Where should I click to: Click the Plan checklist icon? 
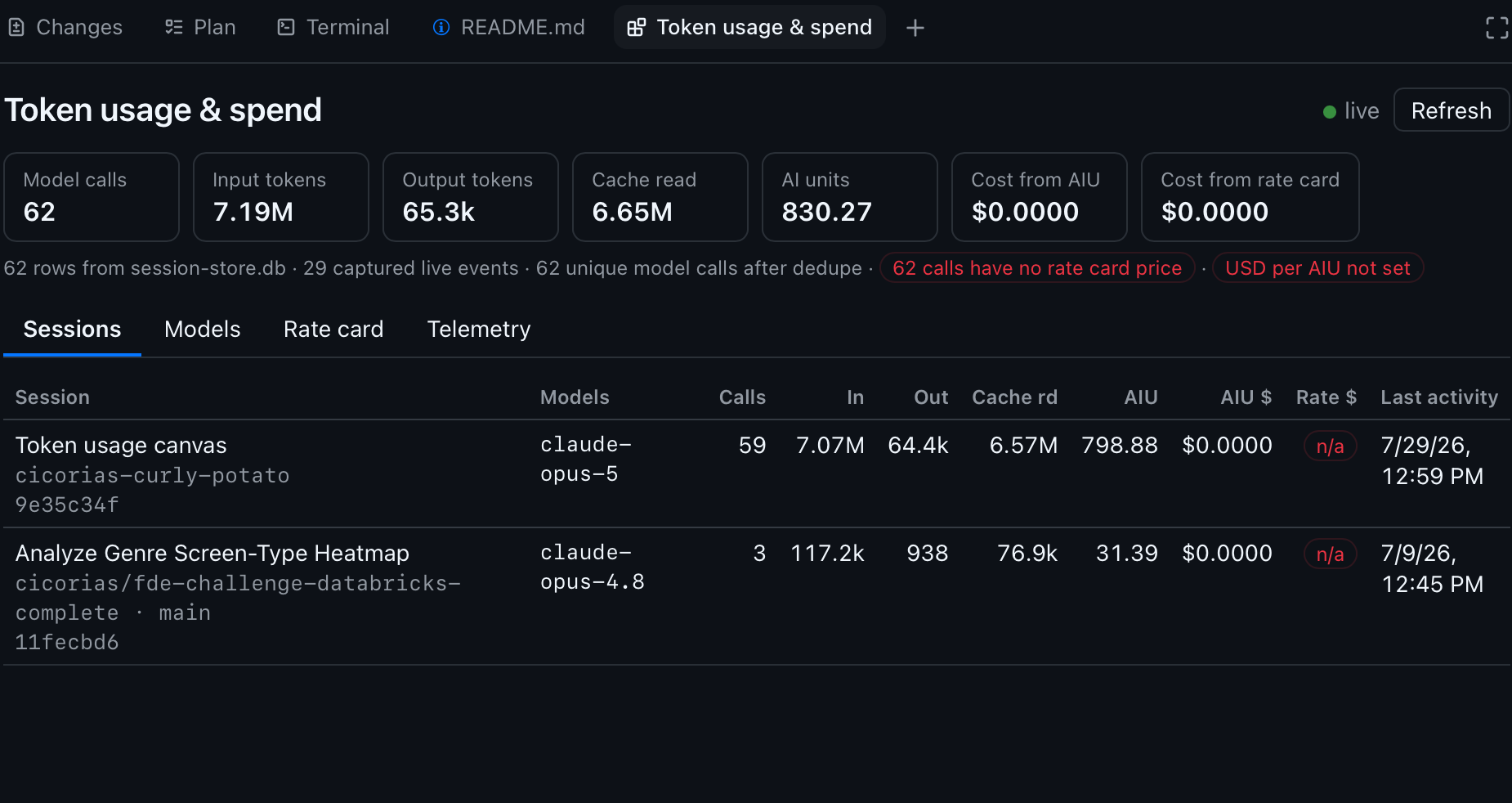pyautogui.click(x=174, y=28)
